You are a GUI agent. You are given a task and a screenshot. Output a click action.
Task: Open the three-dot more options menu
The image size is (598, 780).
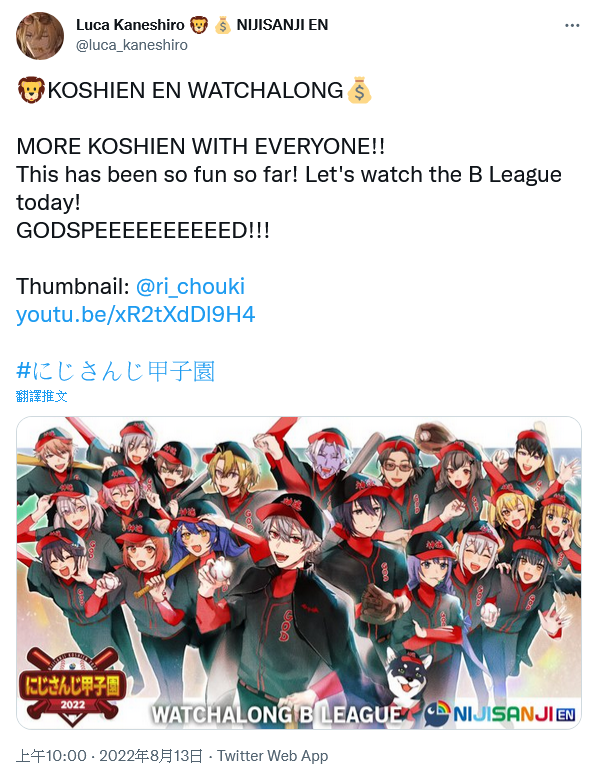572,25
